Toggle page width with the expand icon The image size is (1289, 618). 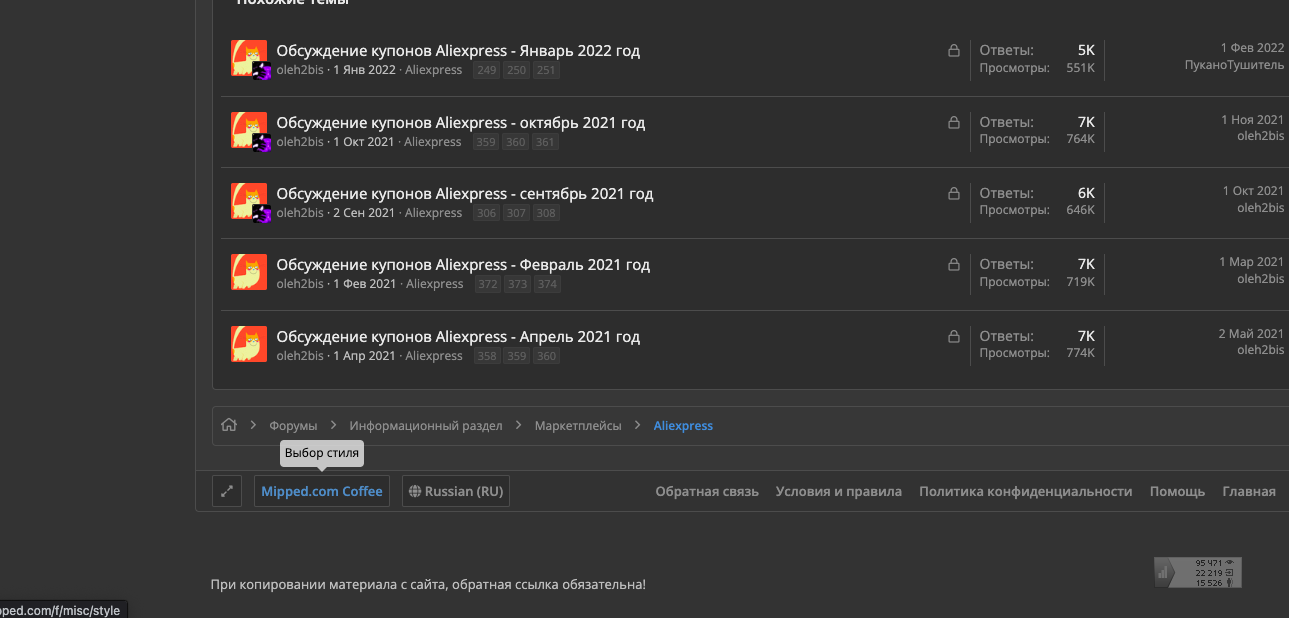227,491
